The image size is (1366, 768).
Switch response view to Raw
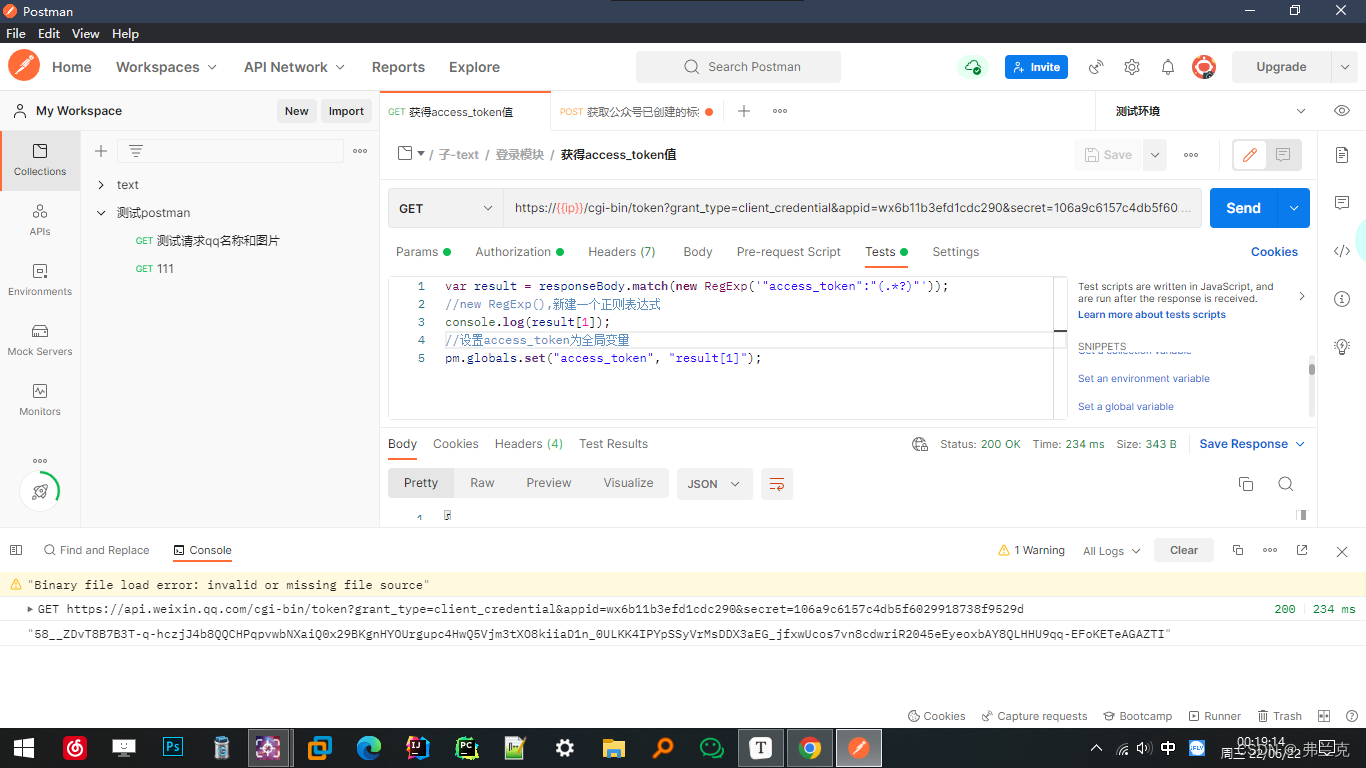[482, 483]
